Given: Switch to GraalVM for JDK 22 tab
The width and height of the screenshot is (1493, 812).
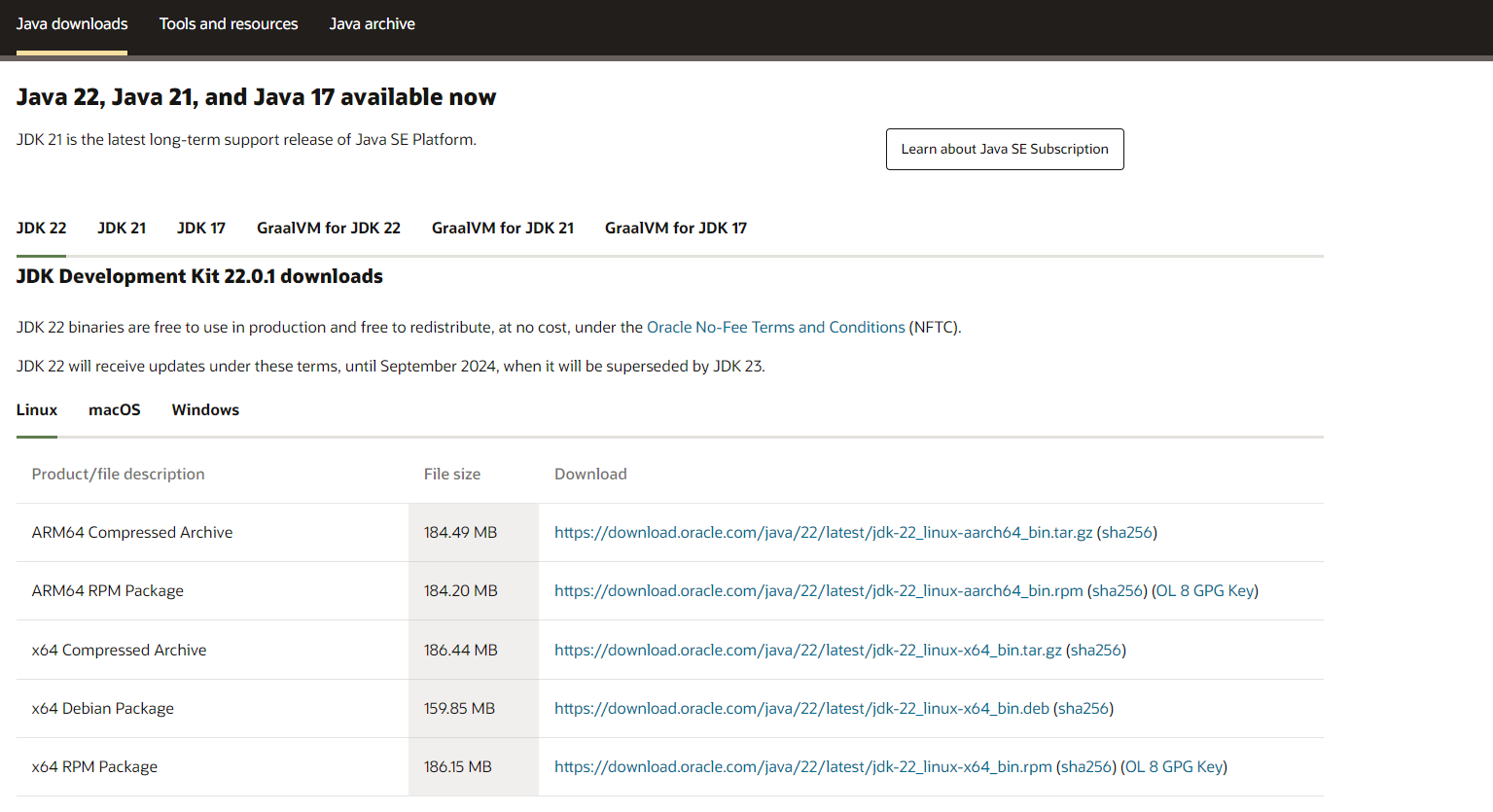Looking at the screenshot, I should 329,228.
